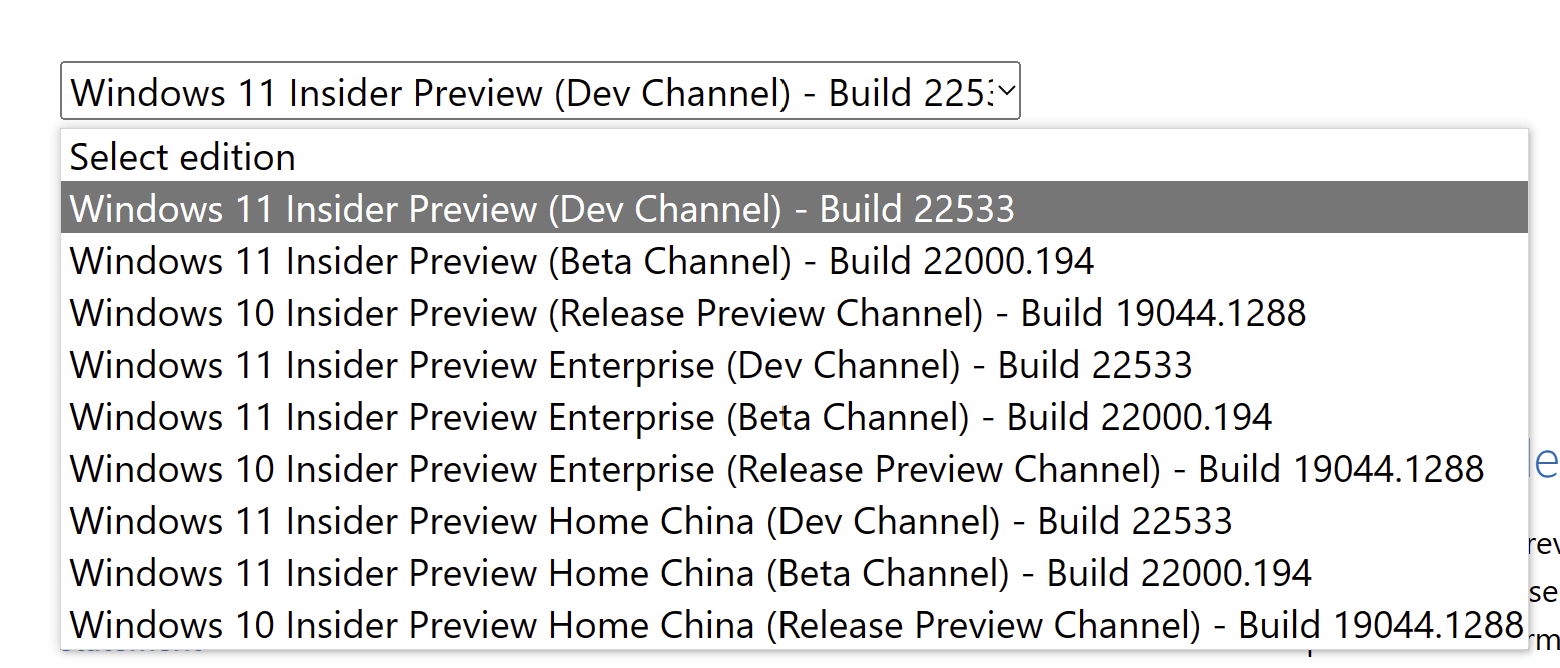This screenshot has width=1560, height=668.
Task: Choose the non-Enterprise Beta Channel Build 22000.194 entry
Action: (582, 261)
